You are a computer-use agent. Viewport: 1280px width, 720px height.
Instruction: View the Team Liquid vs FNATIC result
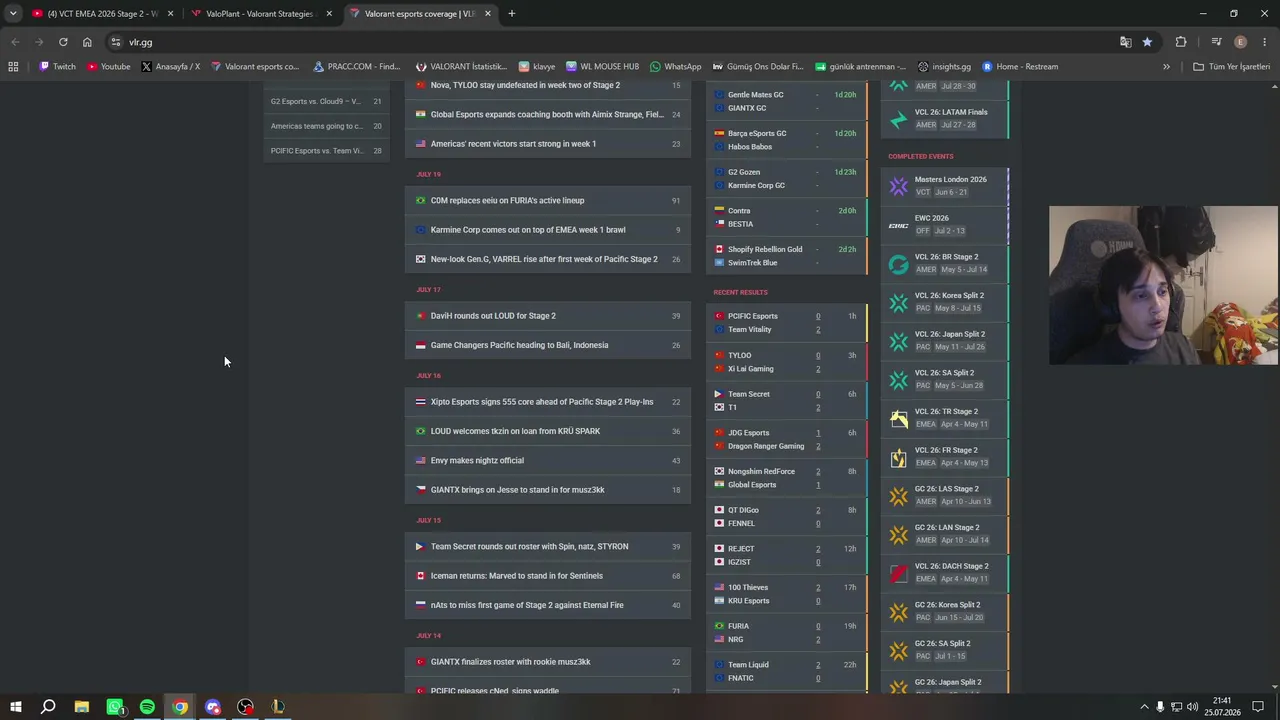click(x=786, y=672)
